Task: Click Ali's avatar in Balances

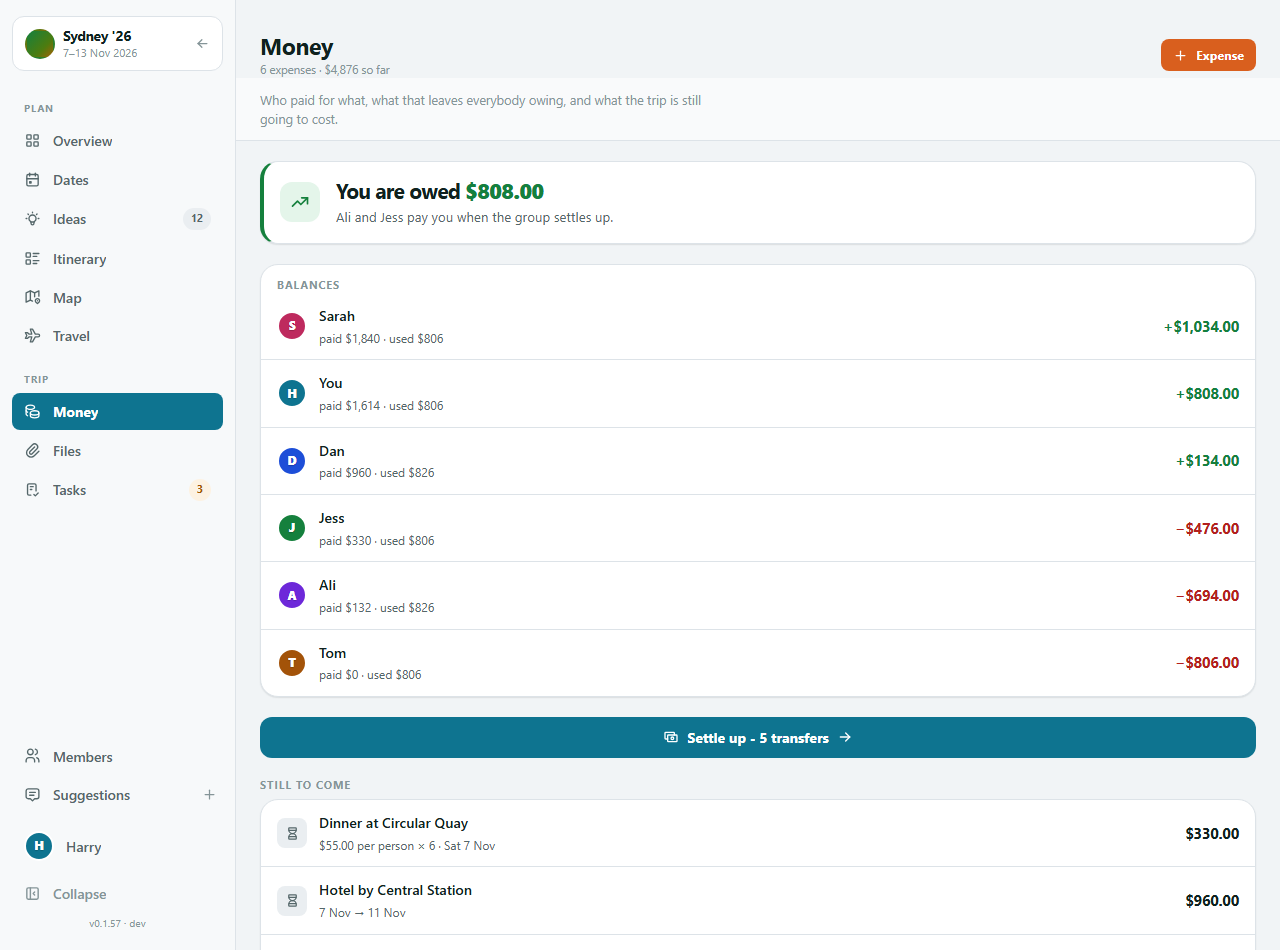Action: [x=292, y=595]
